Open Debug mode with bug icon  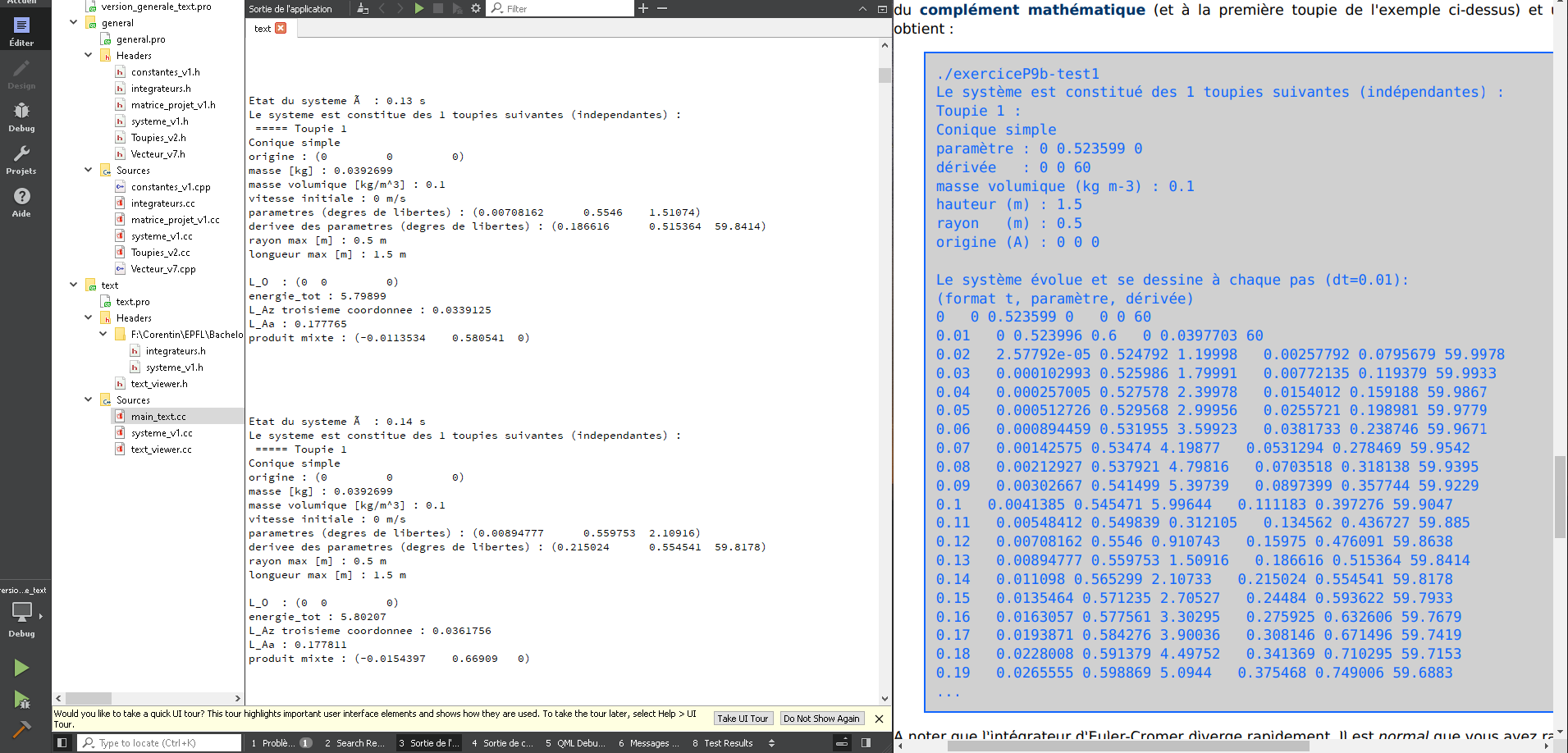click(x=21, y=116)
